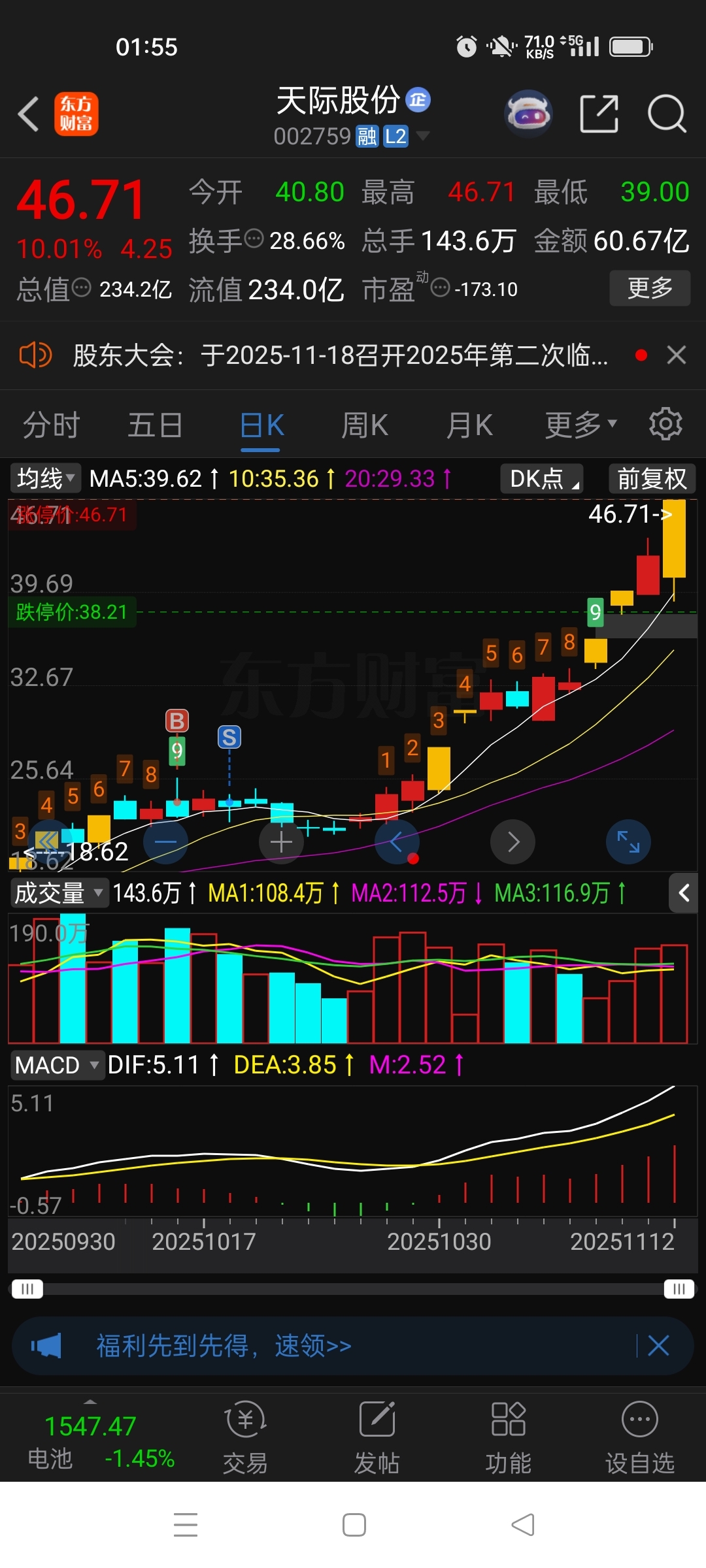Zoom in chart with plus button
This screenshot has height=1568, width=706.
coord(281,842)
